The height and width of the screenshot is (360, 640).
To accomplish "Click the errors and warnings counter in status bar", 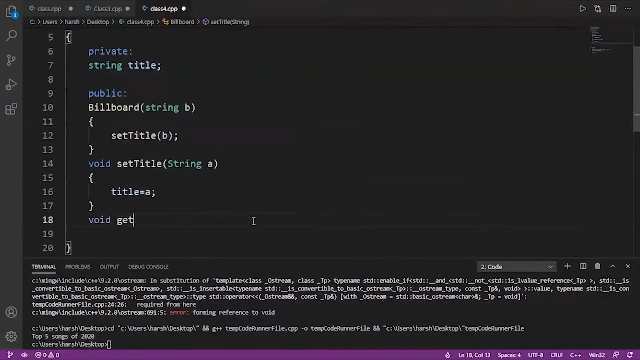I will (47, 355).
